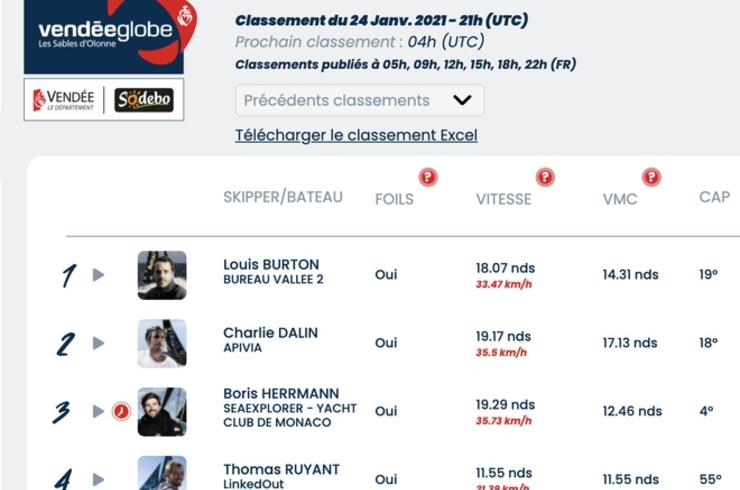The width and height of the screenshot is (740, 490).
Task: Click the Sodebo sponsor logo
Action: (144, 100)
